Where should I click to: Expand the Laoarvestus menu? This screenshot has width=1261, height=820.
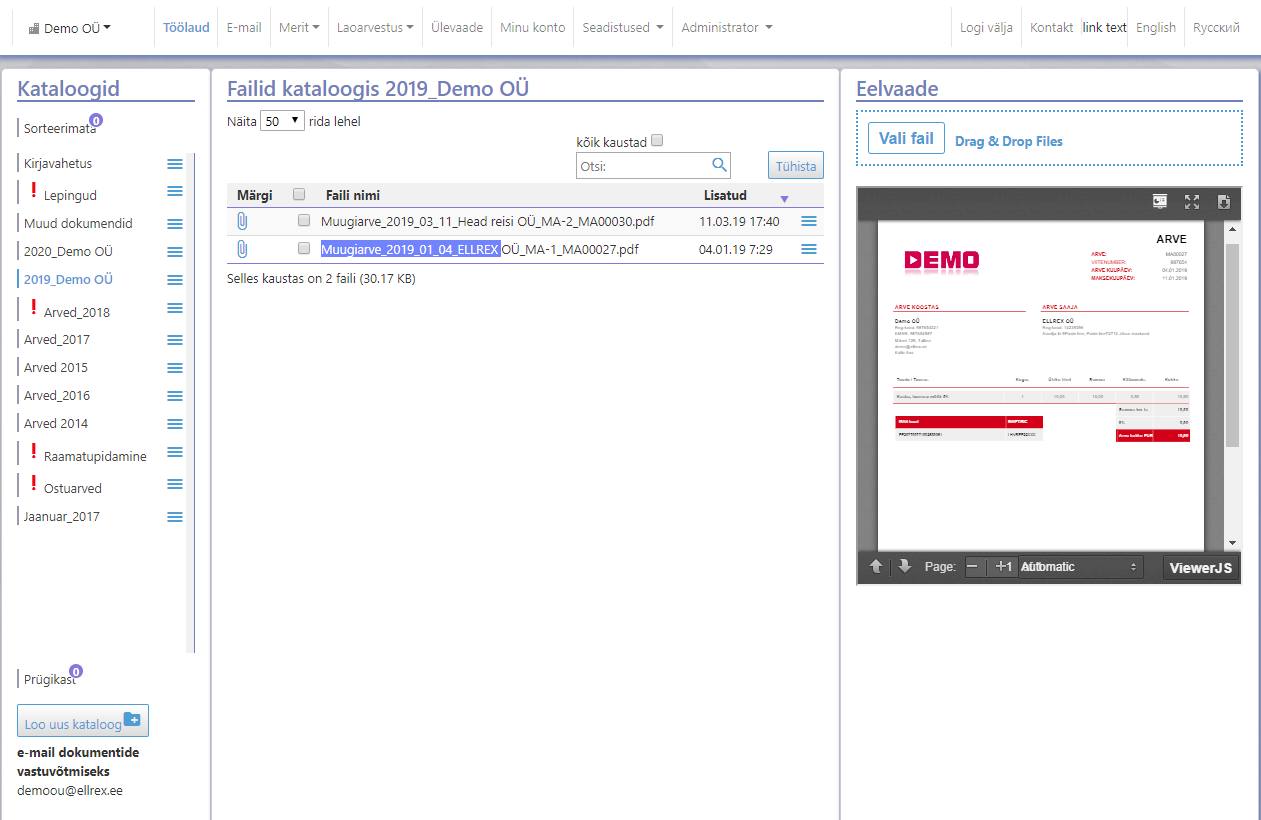375,28
